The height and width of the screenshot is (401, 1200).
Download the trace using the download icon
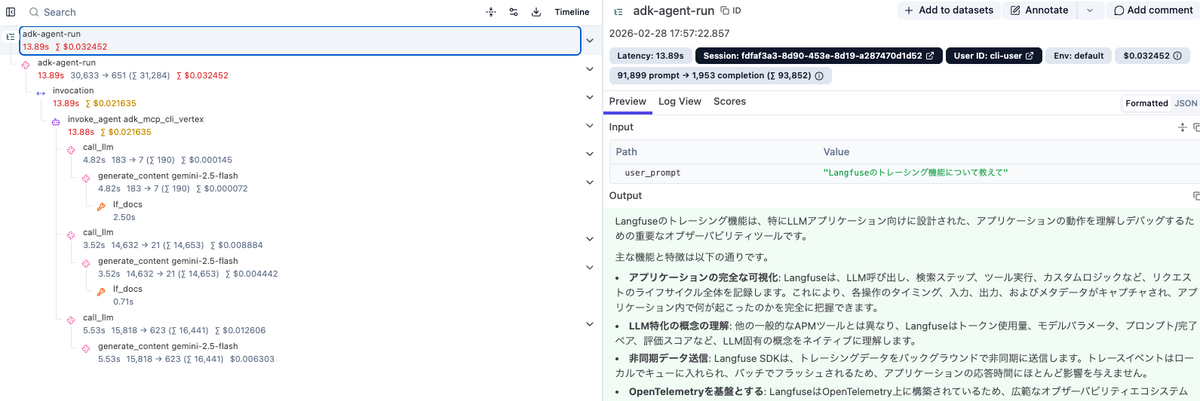537,12
